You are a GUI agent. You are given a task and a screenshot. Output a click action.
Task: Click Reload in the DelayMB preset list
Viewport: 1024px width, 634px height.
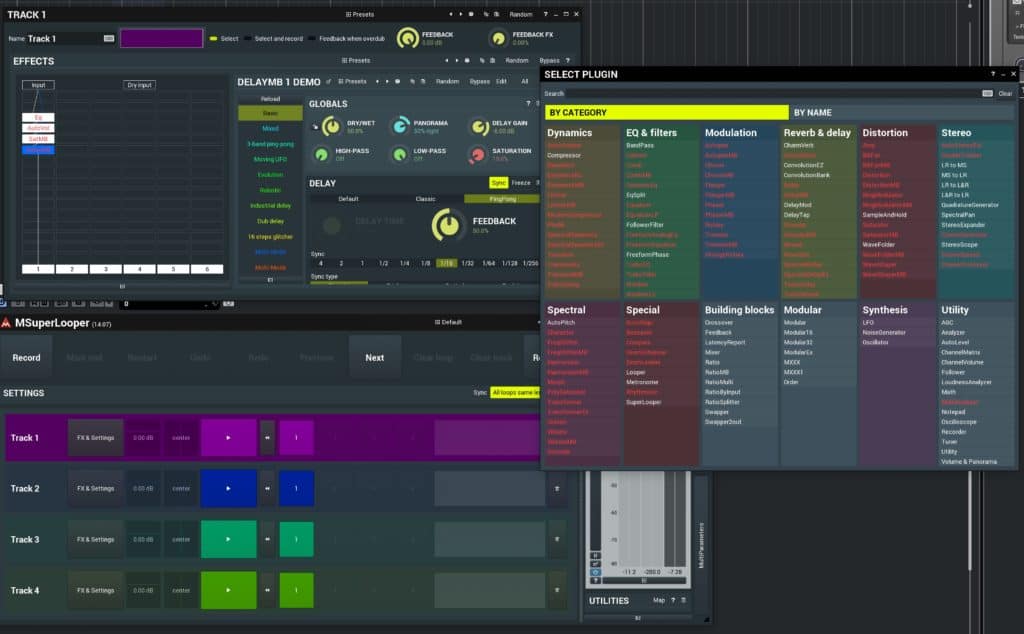(x=270, y=99)
